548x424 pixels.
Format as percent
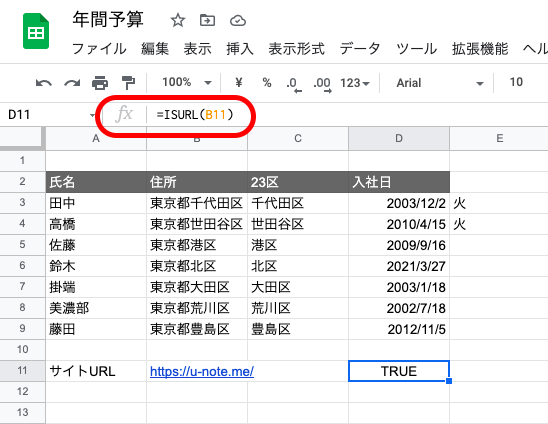(x=267, y=83)
